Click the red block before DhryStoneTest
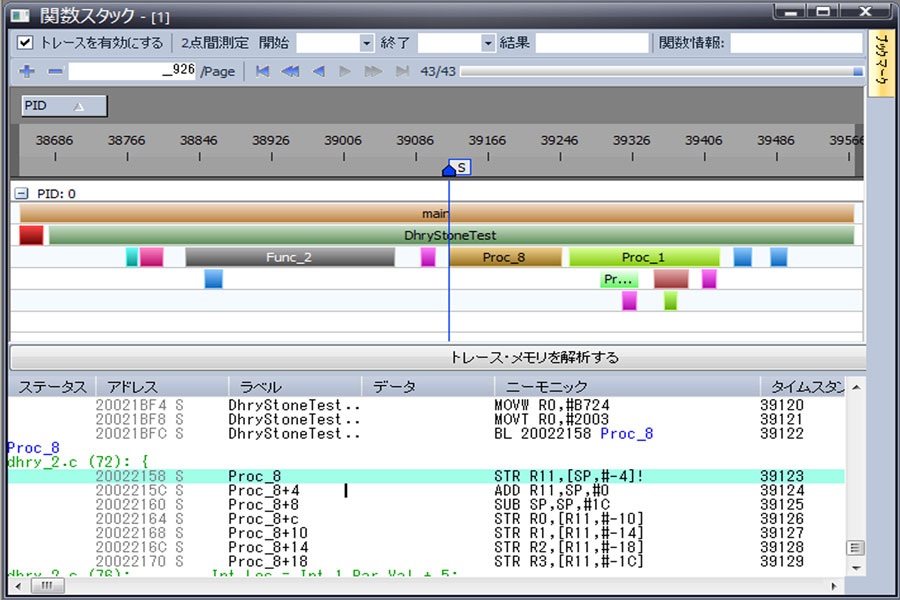The width and height of the screenshot is (900, 600). (31, 235)
